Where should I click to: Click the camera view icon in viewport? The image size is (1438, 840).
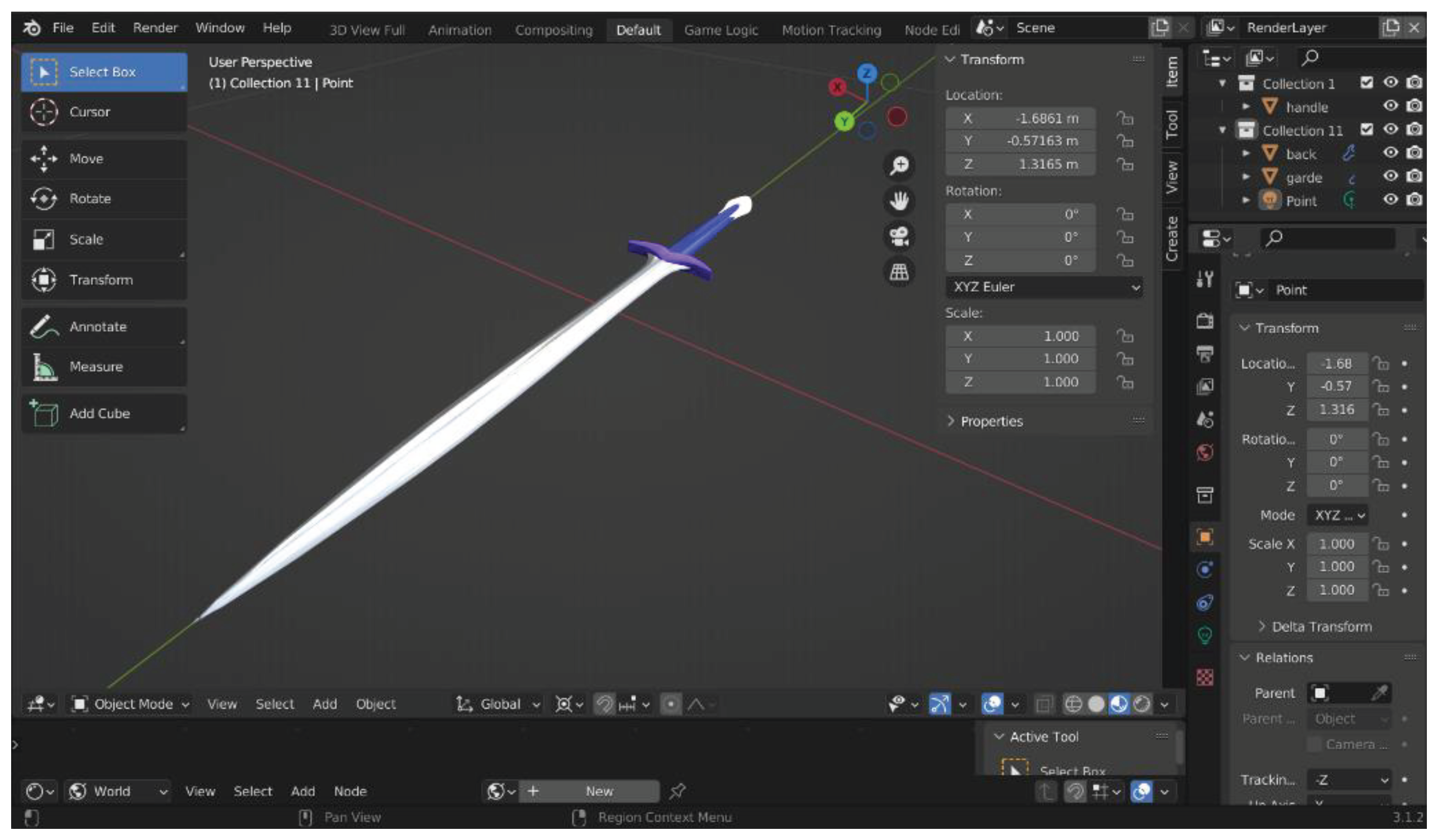899,237
